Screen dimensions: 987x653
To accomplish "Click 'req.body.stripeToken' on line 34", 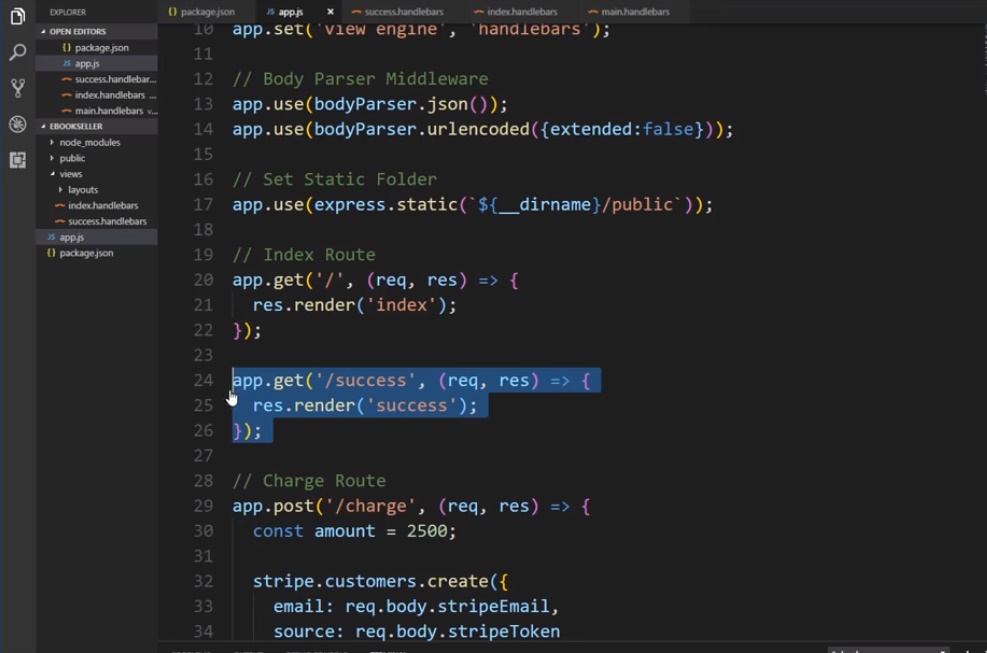I will 457,632.
